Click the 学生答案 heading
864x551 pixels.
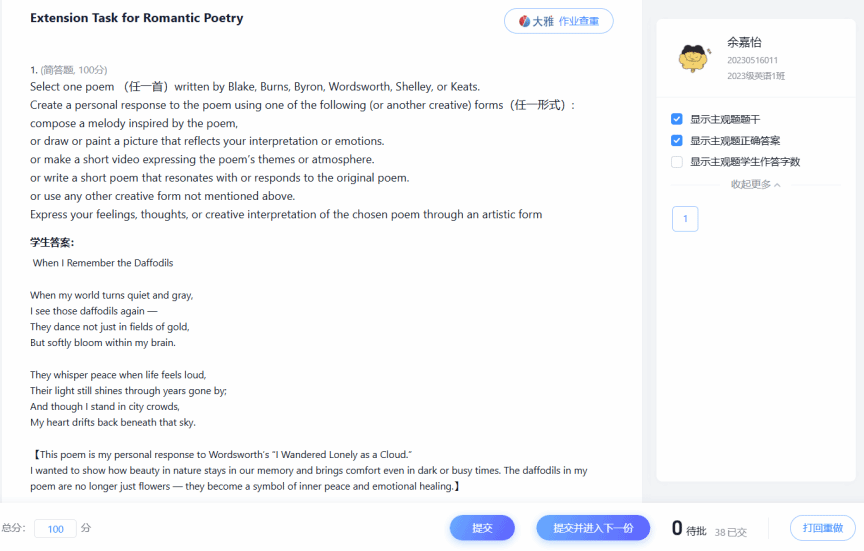click(x=52, y=242)
